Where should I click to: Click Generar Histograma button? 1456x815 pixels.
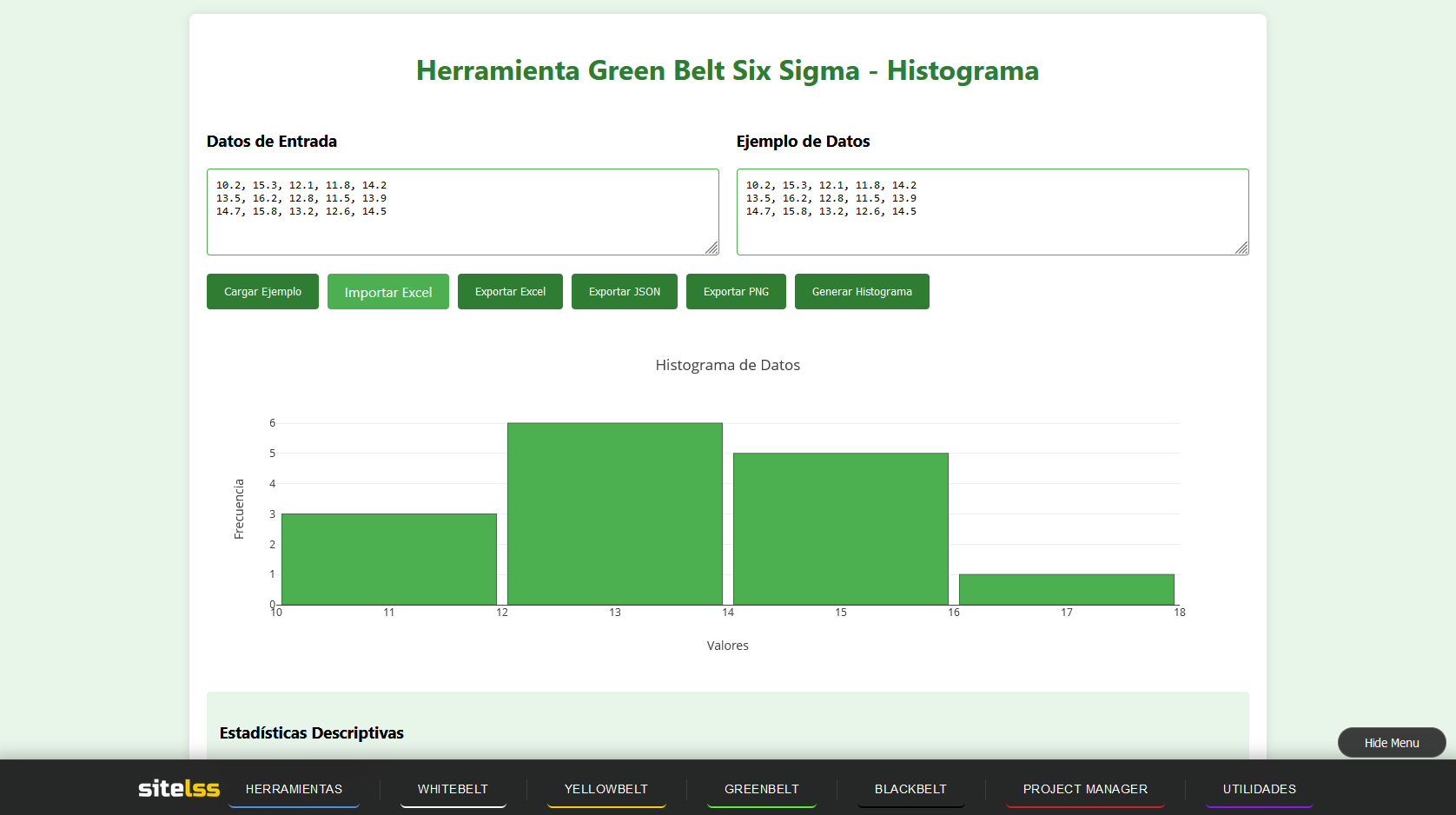(x=861, y=292)
